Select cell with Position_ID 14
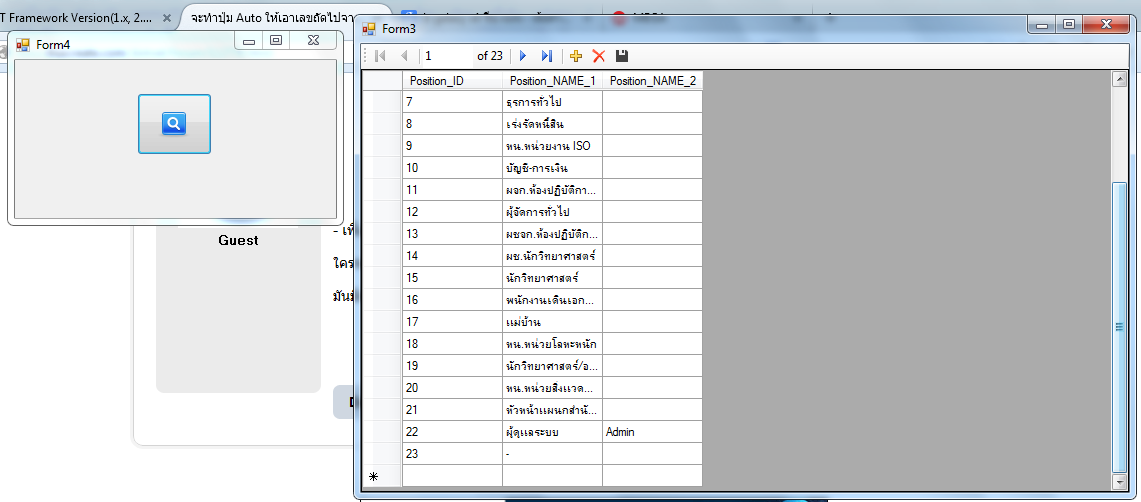Image resolution: width=1141 pixels, height=502 pixels. click(452, 255)
